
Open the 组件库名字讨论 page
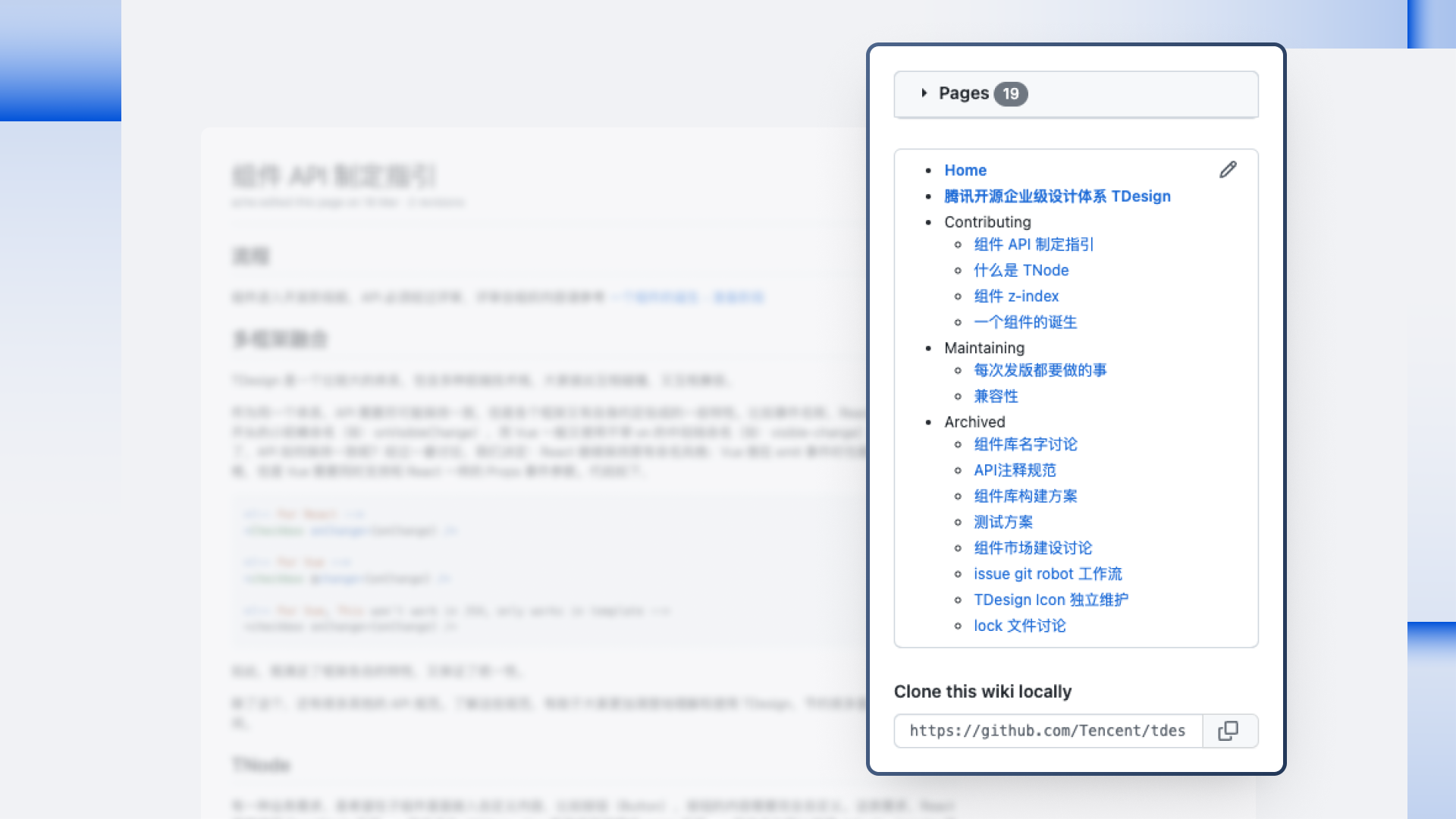coord(1025,444)
